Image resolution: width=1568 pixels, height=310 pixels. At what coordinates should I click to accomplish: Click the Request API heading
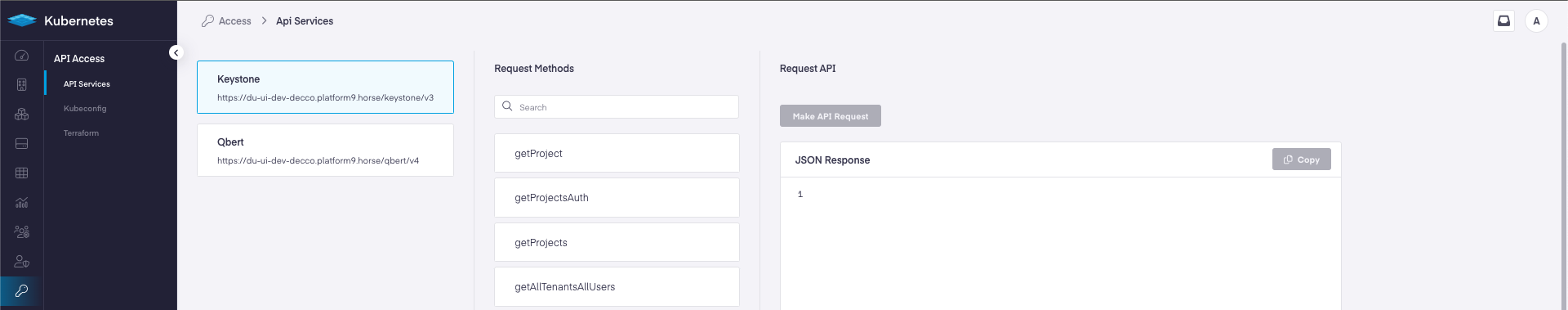pyautogui.click(x=808, y=69)
